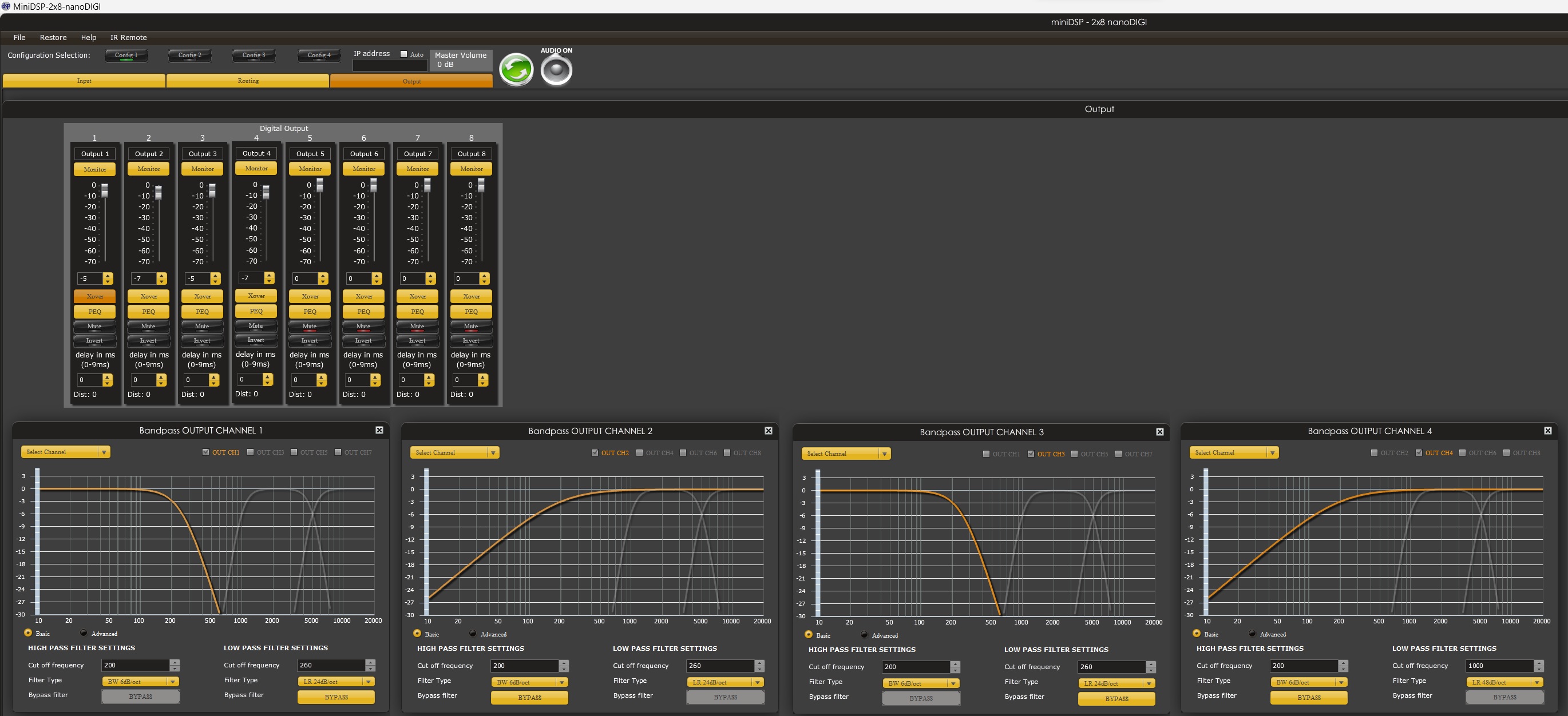
Task: Open the IR Remote menu
Action: click(128, 37)
